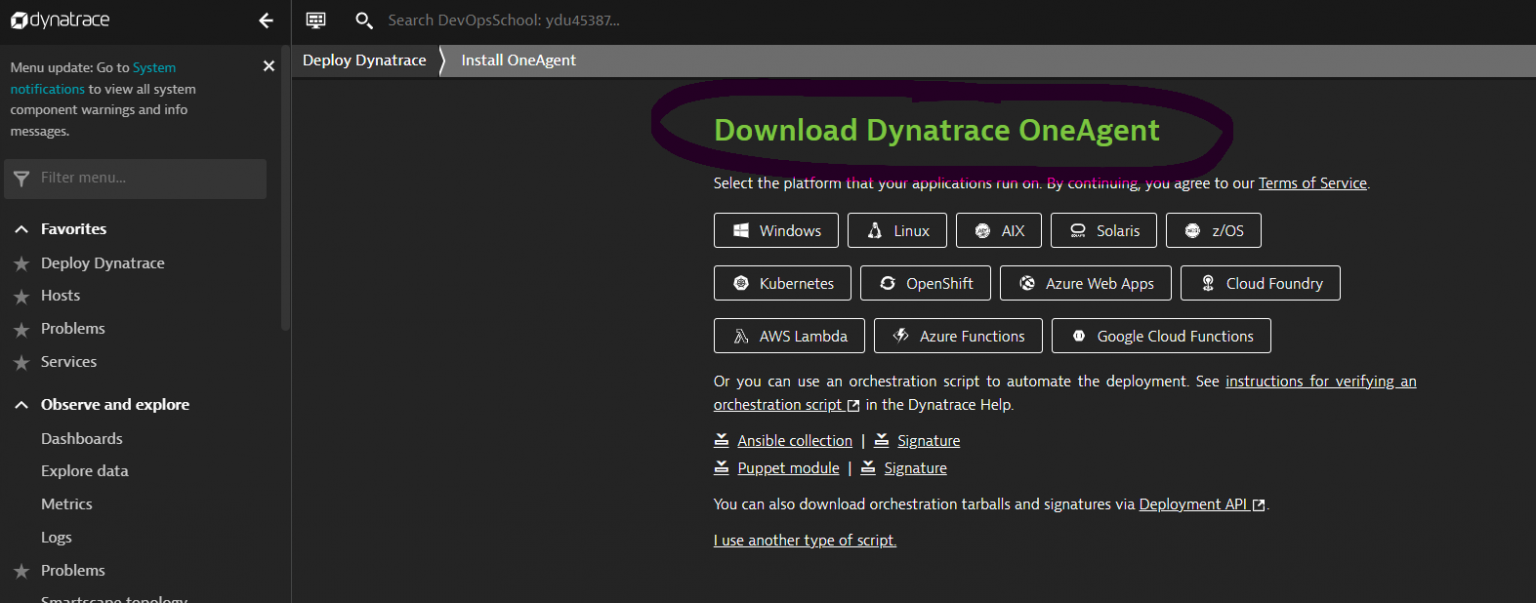Toggle the star beside Services
The height and width of the screenshot is (603, 1536).
coord(21,362)
